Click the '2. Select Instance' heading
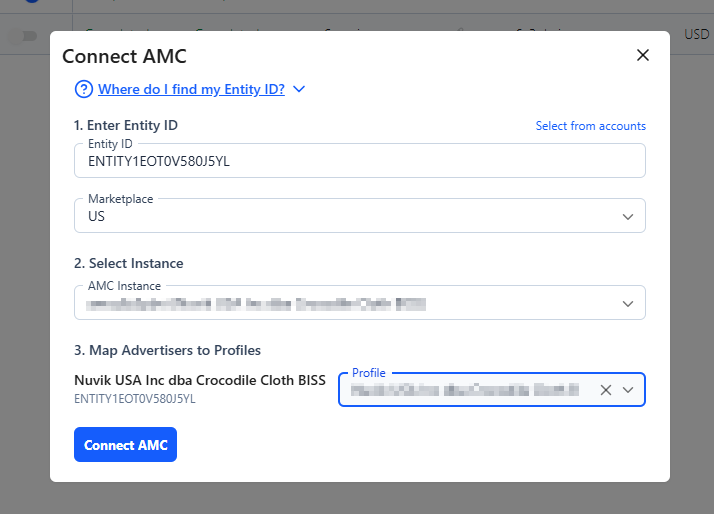The image size is (714, 514). pyautogui.click(x=128, y=263)
